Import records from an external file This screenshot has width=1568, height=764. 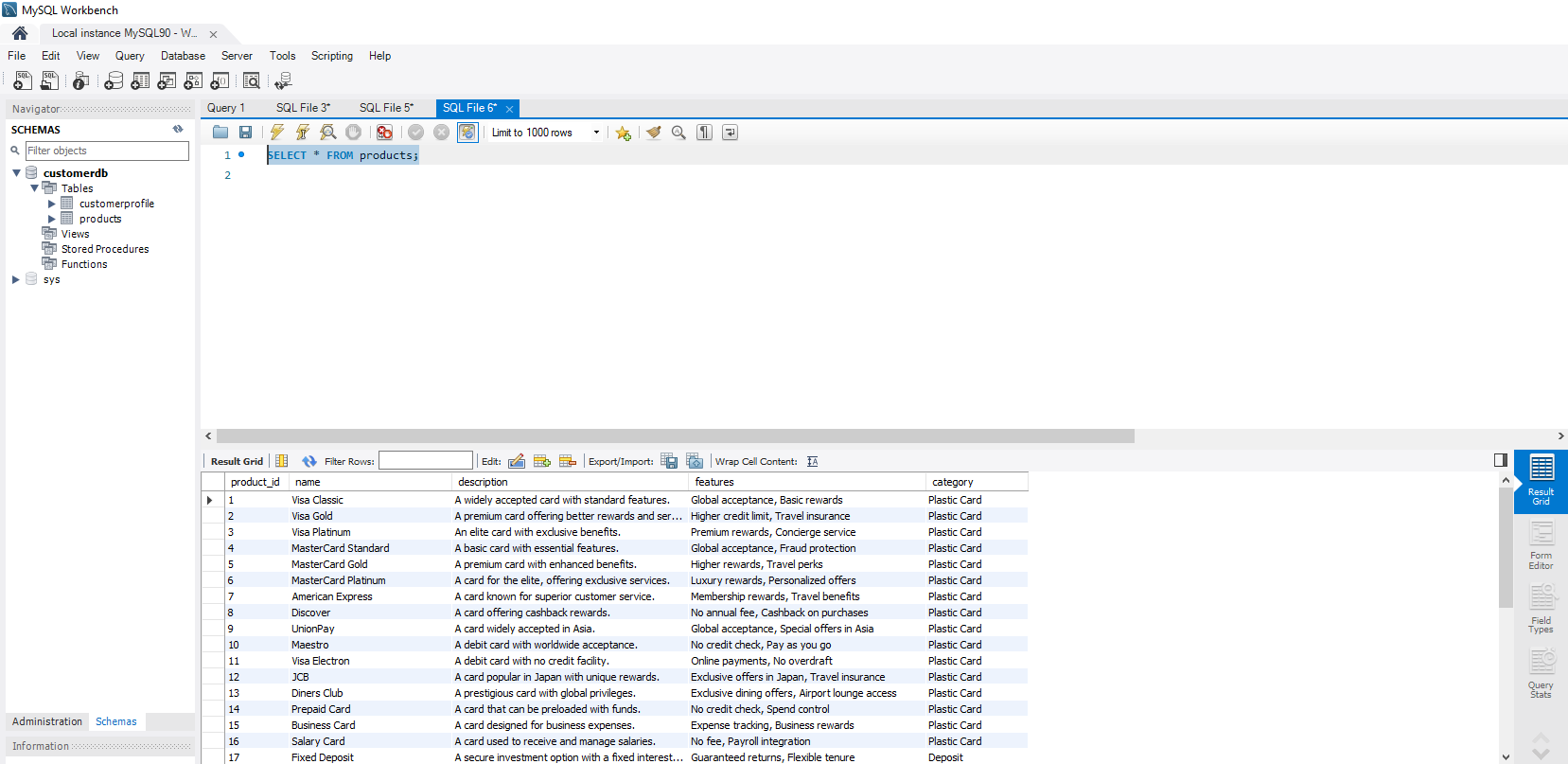pos(695,461)
